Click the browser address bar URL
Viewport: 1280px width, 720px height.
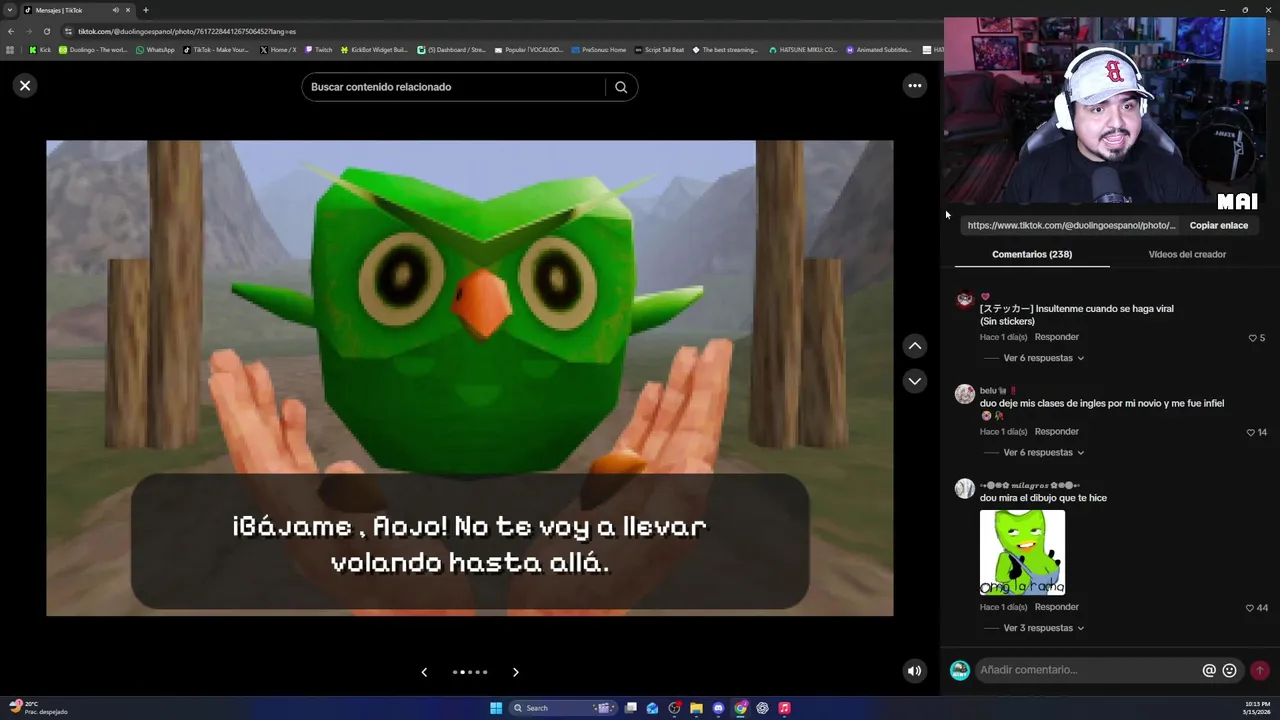click(187, 31)
